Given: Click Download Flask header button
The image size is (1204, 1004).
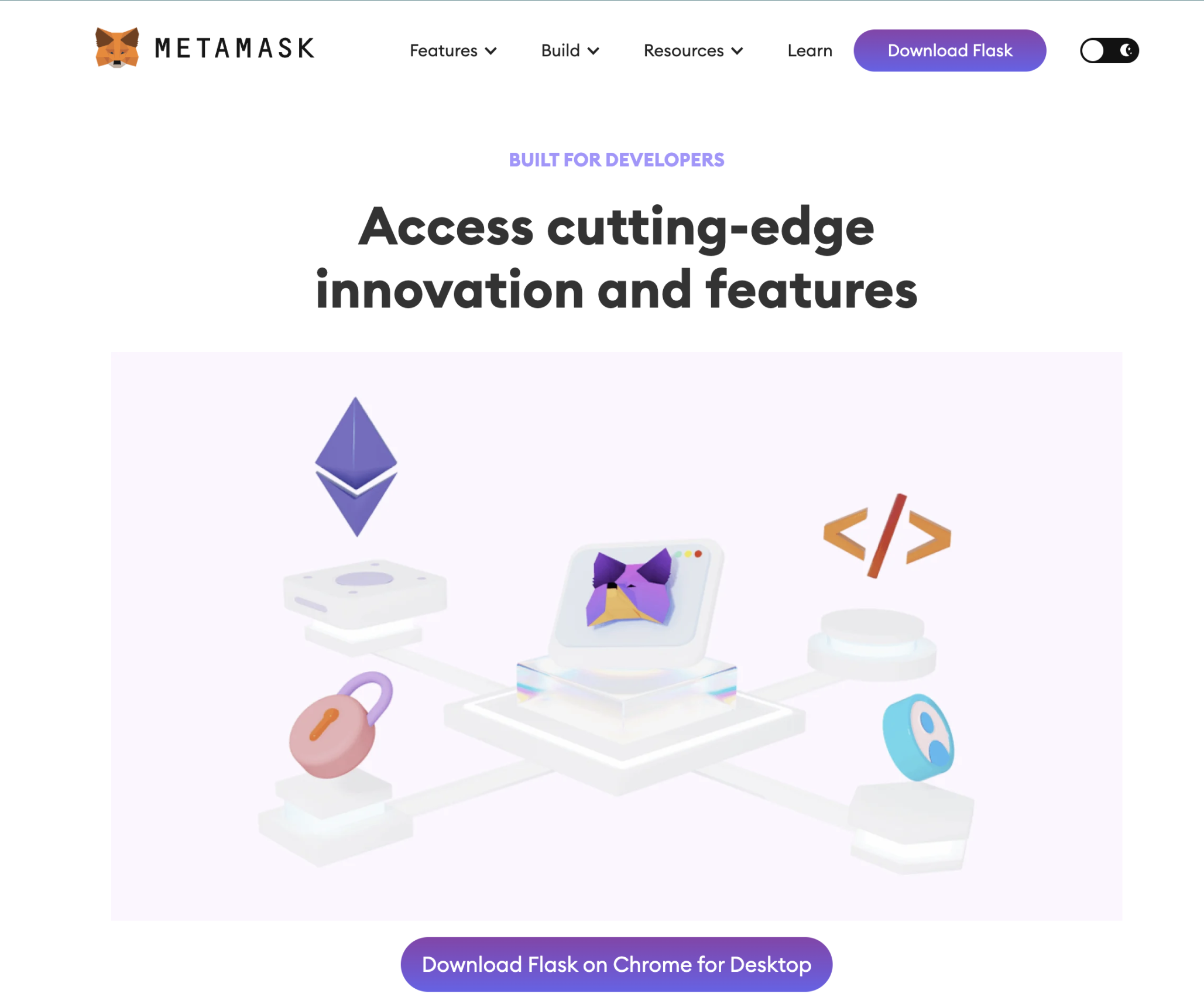Looking at the screenshot, I should tap(950, 50).
